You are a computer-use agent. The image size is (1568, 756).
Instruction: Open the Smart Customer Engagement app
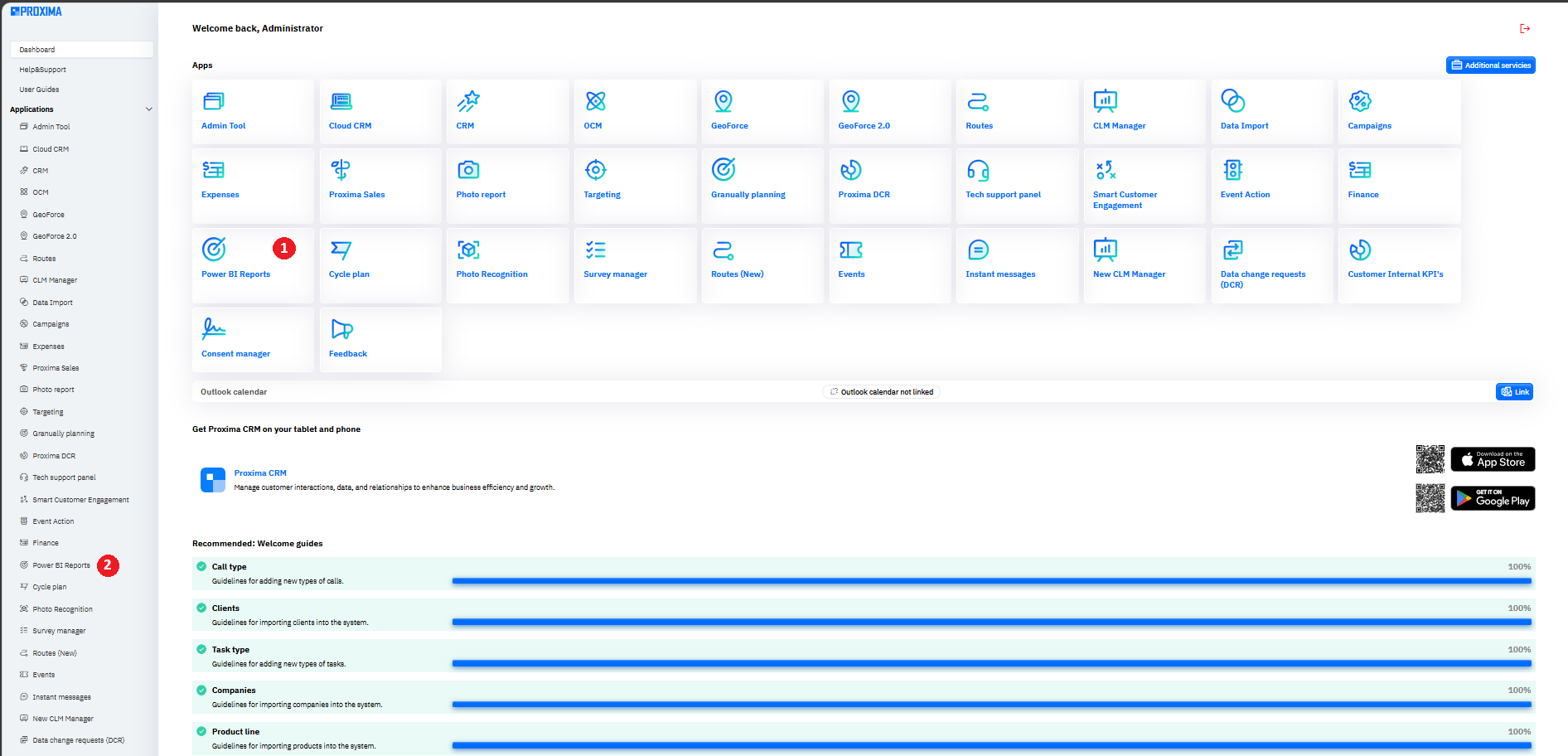pyautogui.click(x=1144, y=184)
